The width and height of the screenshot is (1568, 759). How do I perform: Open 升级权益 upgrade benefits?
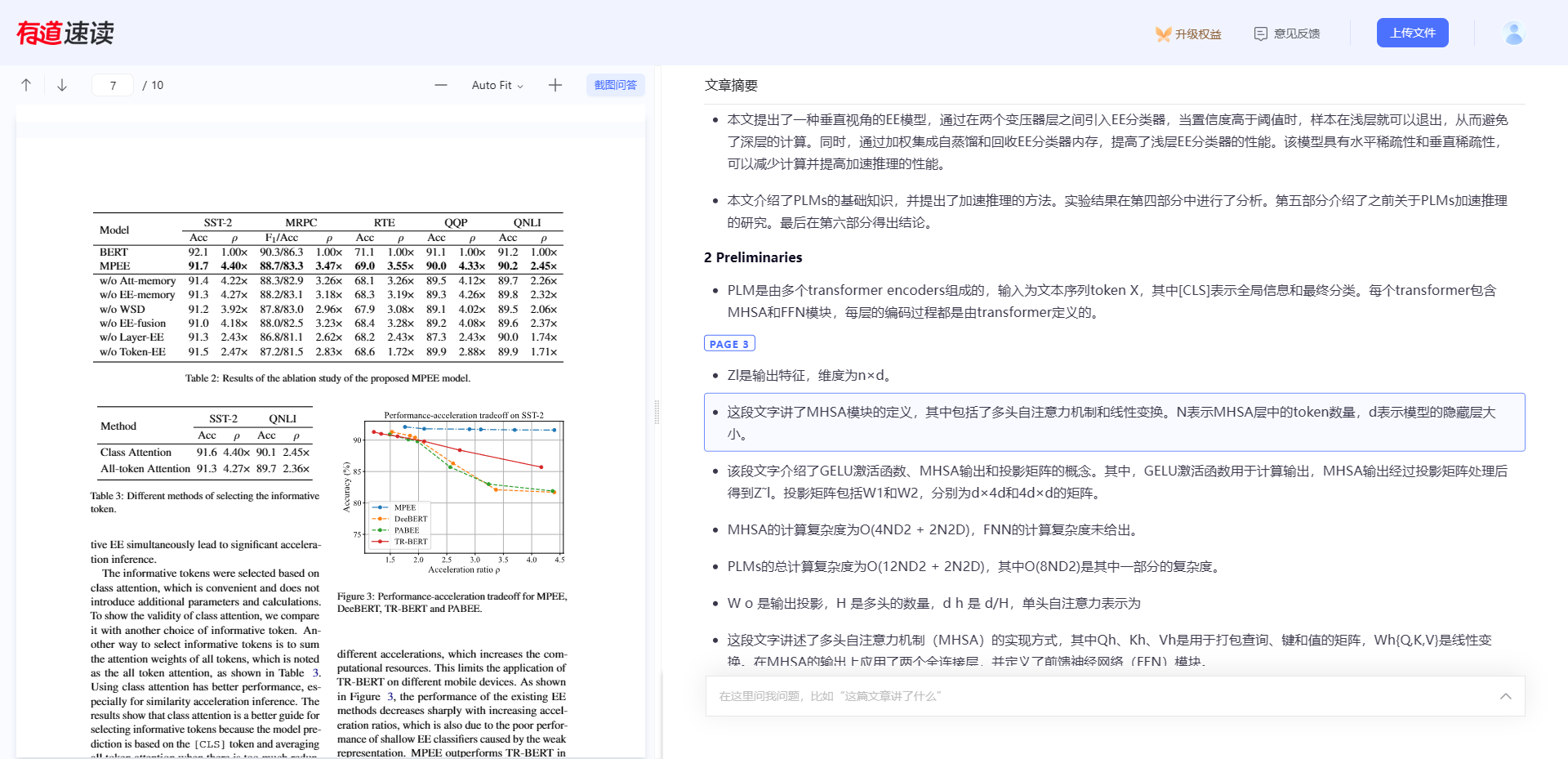pyautogui.click(x=1188, y=33)
